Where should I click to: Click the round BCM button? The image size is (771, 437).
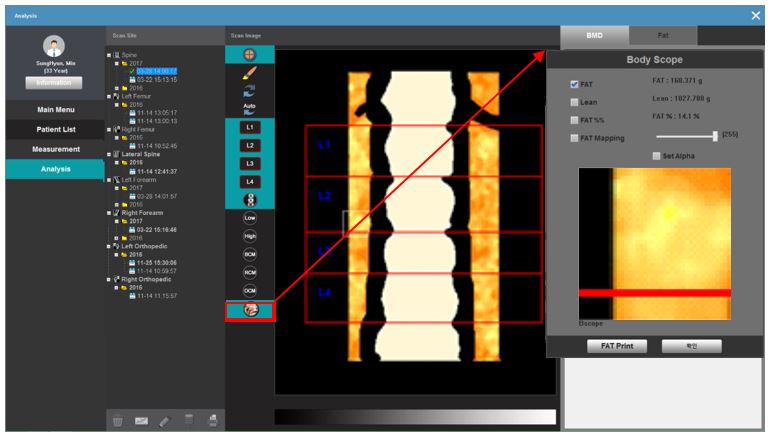tap(249, 253)
